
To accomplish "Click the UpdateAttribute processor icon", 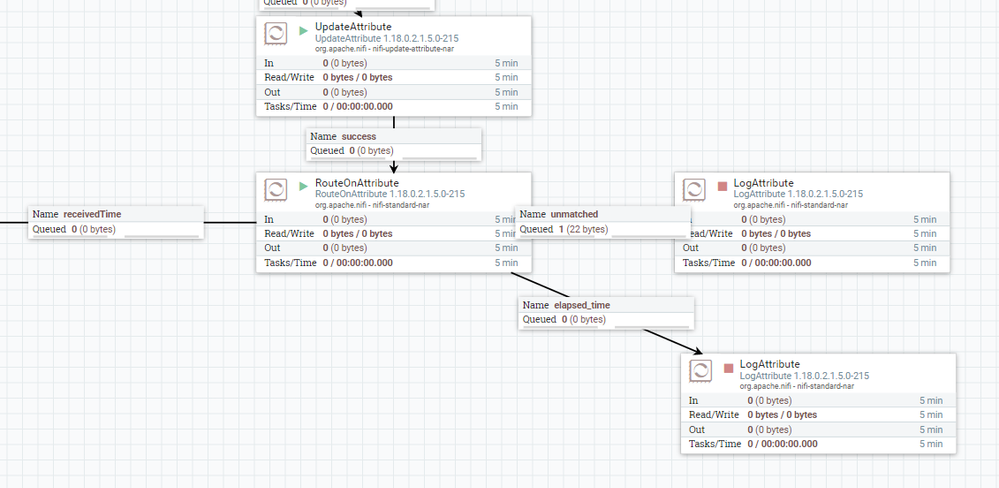I will click(x=276, y=33).
